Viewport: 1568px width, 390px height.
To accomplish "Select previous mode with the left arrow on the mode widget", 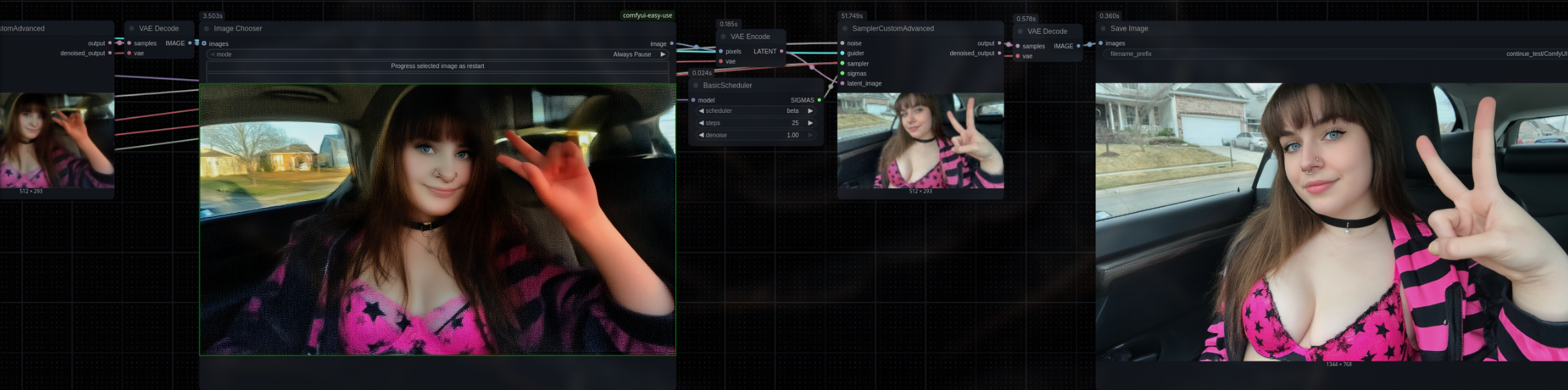I will coord(212,55).
